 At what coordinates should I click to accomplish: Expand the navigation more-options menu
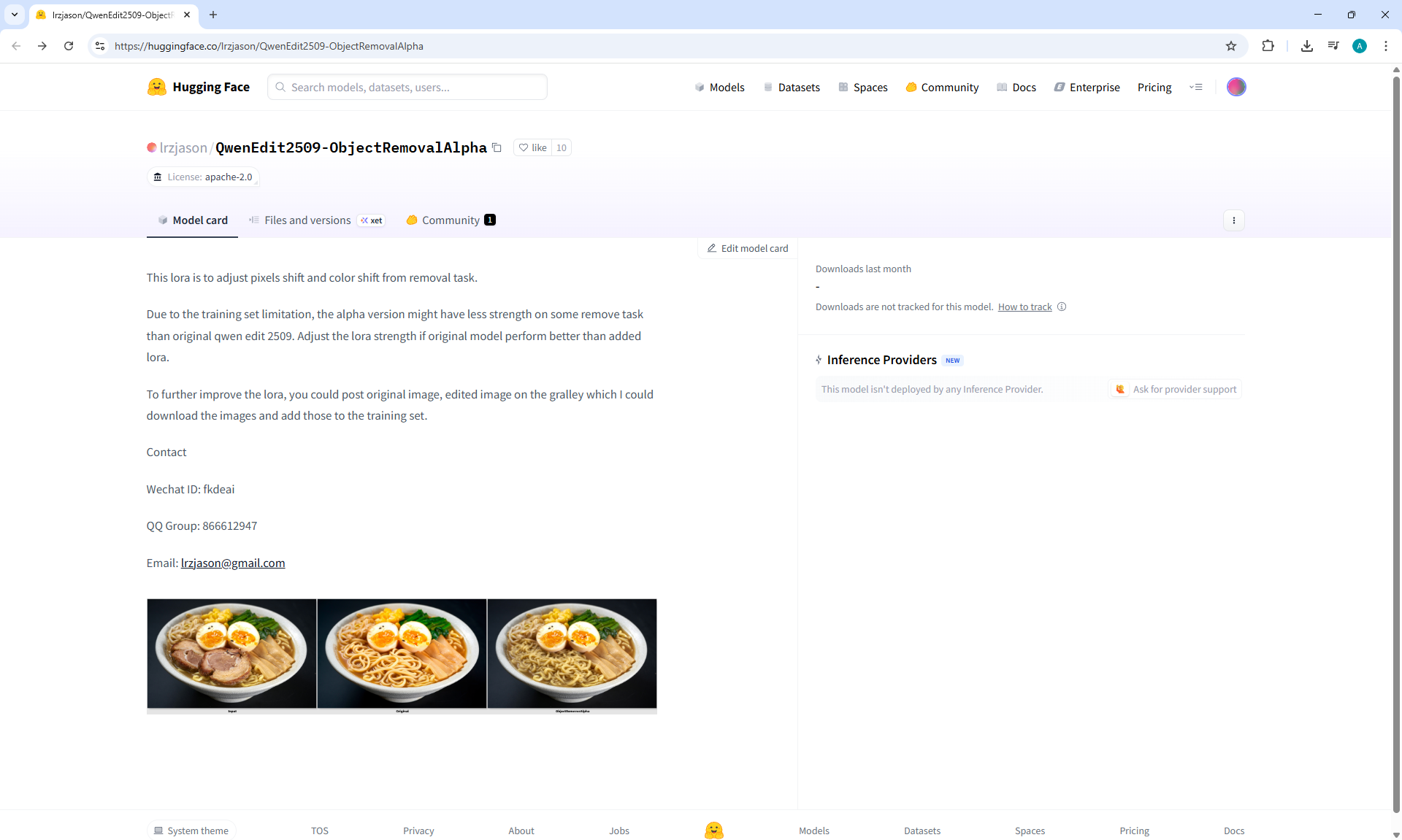point(1195,87)
